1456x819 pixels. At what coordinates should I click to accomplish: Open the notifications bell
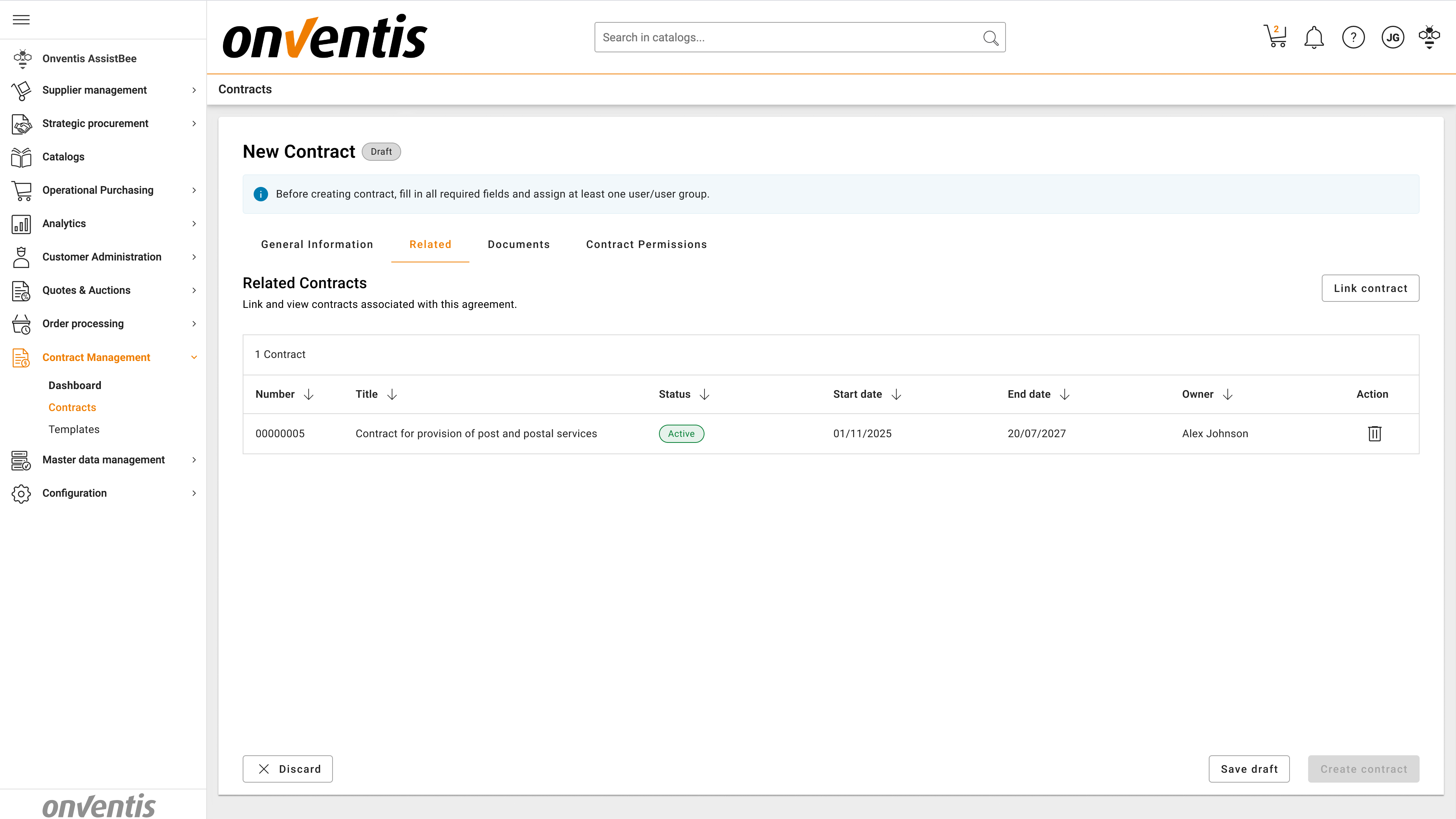(1313, 37)
